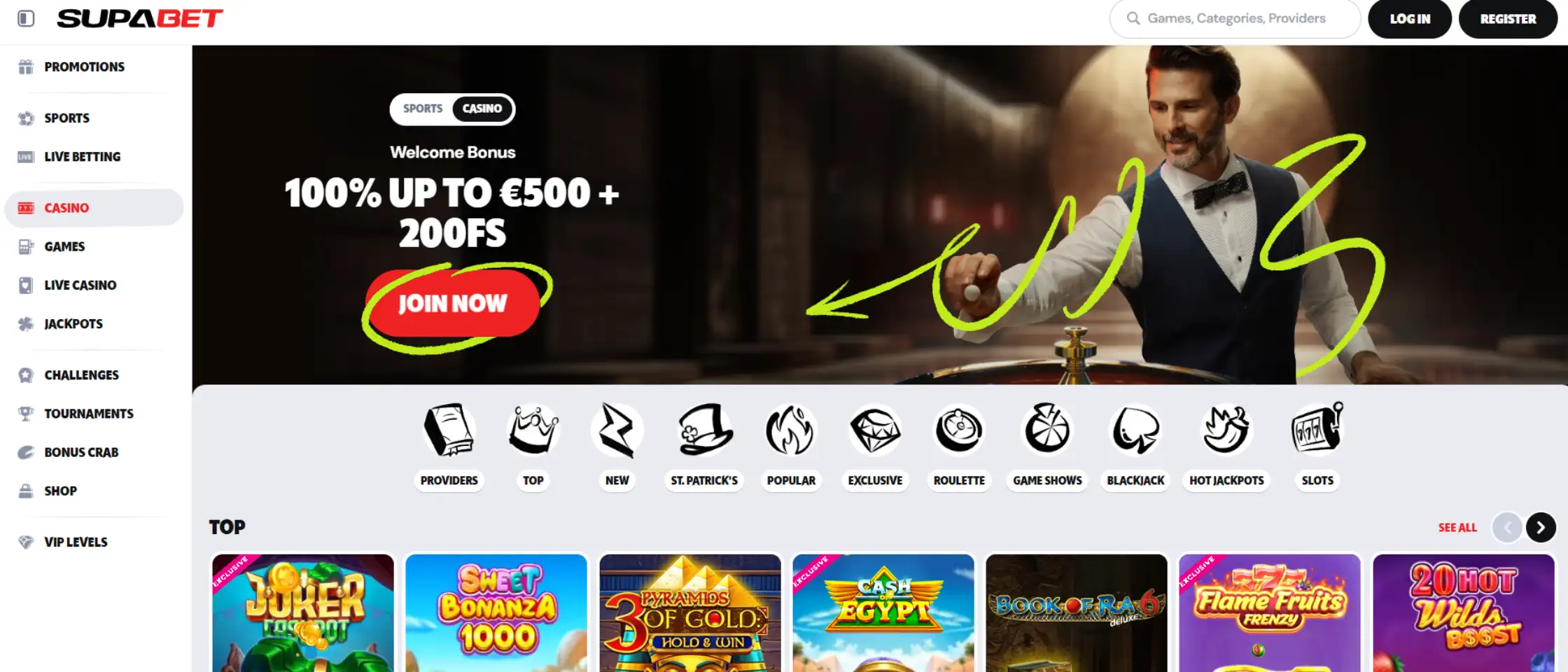Click See All link for Top games
Image resolution: width=1568 pixels, height=672 pixels.
click(1457, 527)
